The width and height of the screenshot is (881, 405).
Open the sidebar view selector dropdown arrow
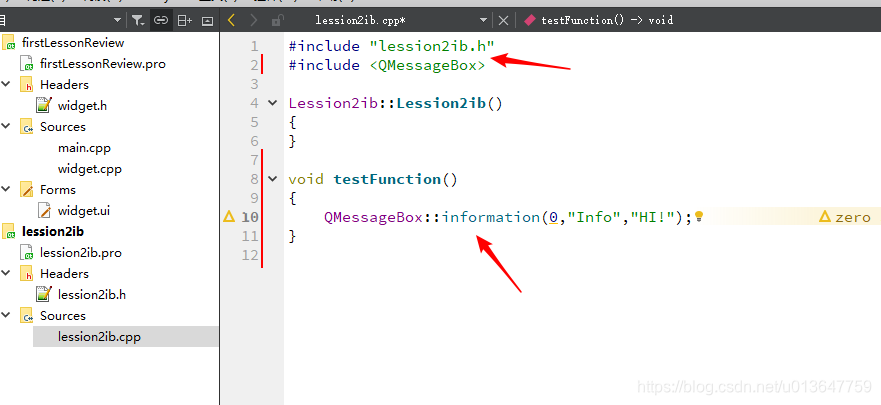(x=117, y=21)
